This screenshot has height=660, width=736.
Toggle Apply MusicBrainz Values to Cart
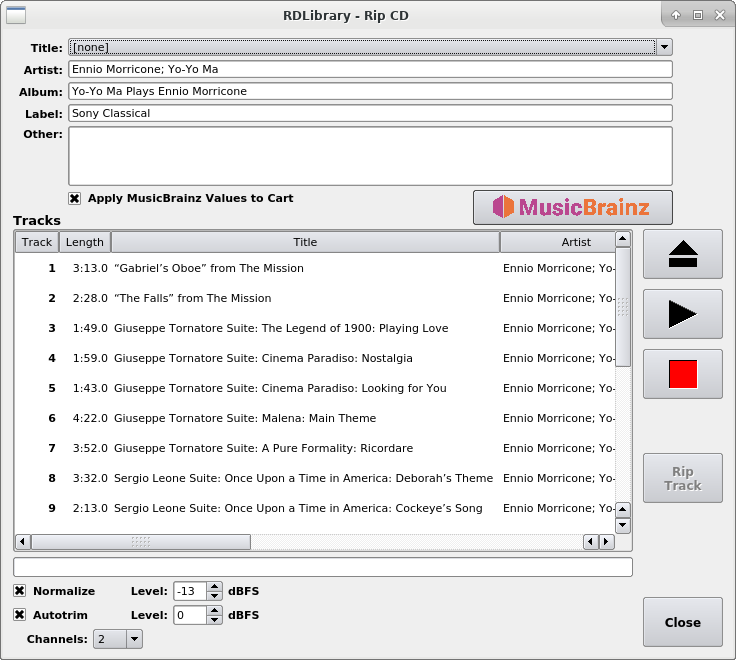[75, 198]
